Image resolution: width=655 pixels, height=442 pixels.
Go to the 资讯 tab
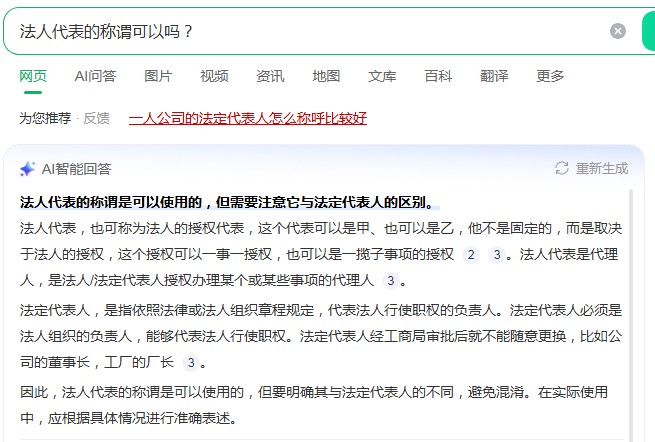coord(270,76)
